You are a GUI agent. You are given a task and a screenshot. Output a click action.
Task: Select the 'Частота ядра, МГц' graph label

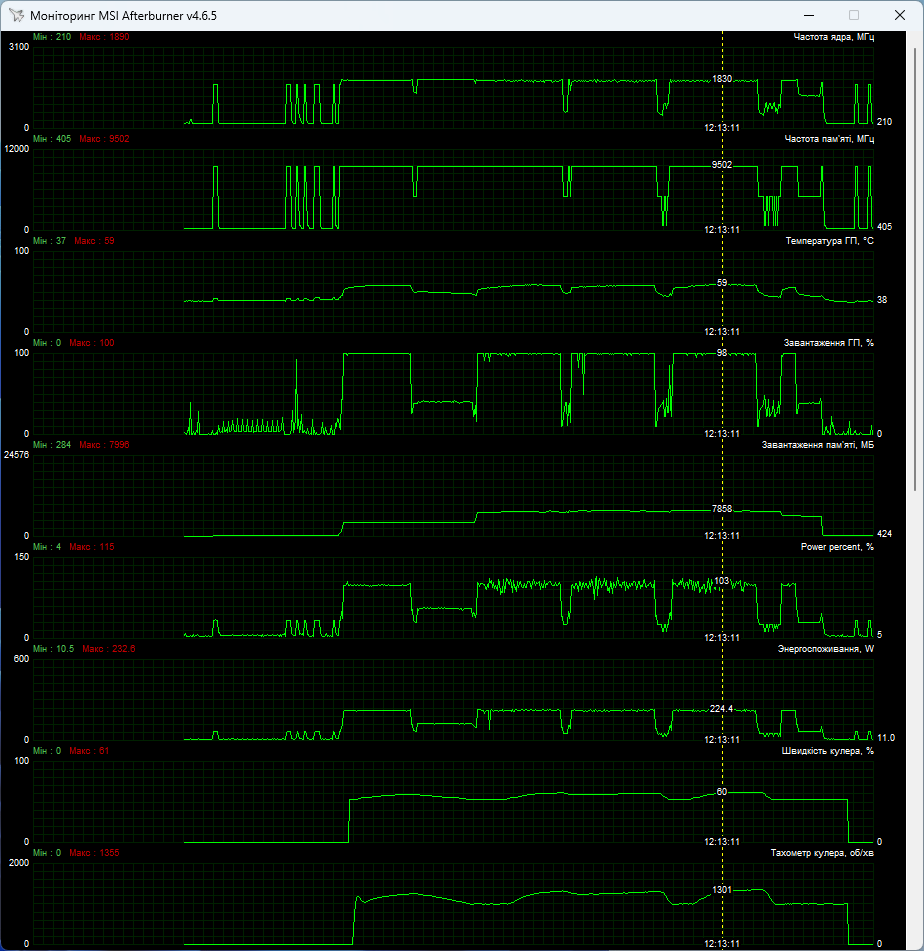pos(834,37)
